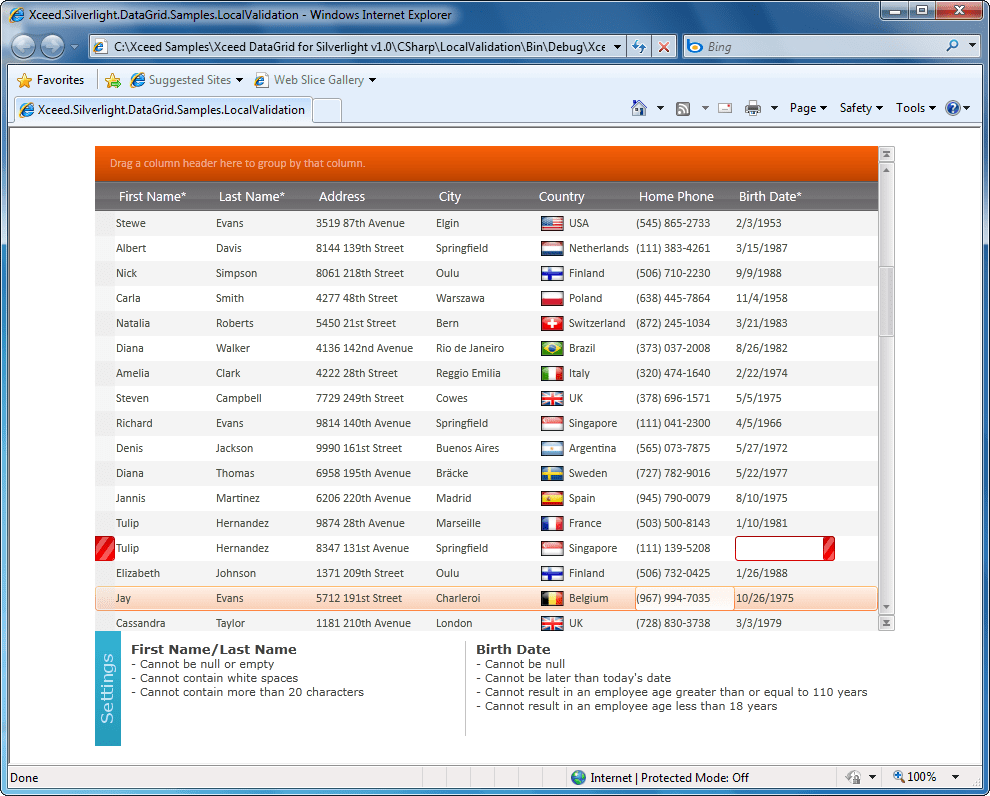Open the RSS feeds icon
The image size is (990, 796).
pos(683,107)
